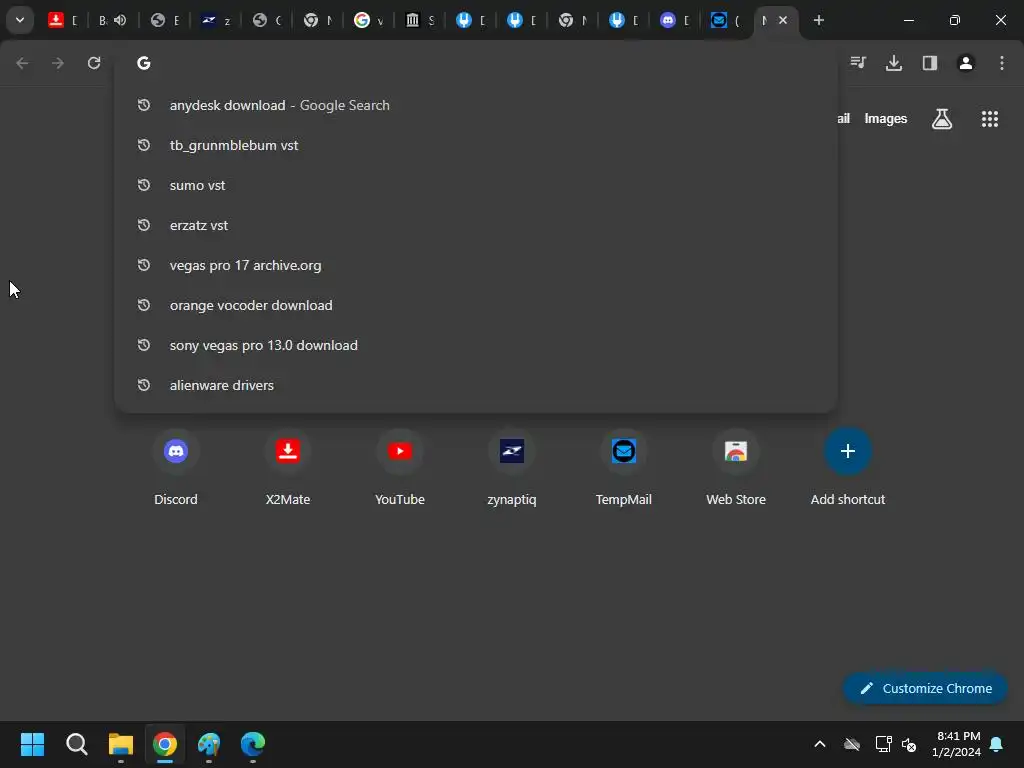Switch to the zynaptiq tab

[x=216, y=20]
